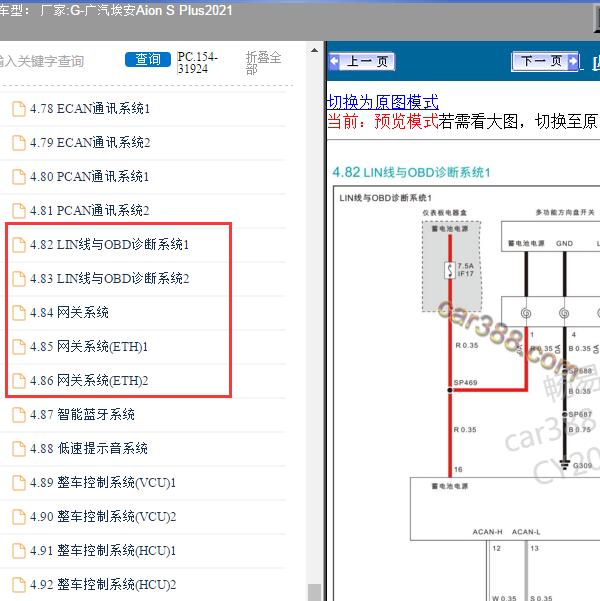
Task: Click the LIN线与OBD诊断系统1 wiring diagram preview
Action: tap(467, 394)
